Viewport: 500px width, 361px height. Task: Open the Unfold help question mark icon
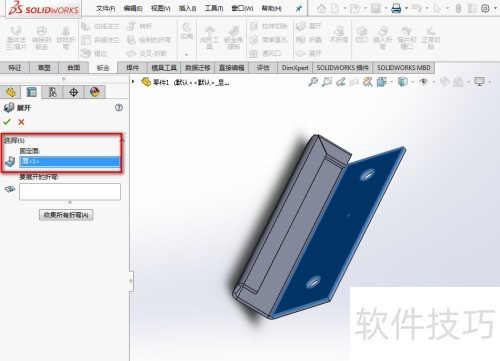(x=119, y=108)
